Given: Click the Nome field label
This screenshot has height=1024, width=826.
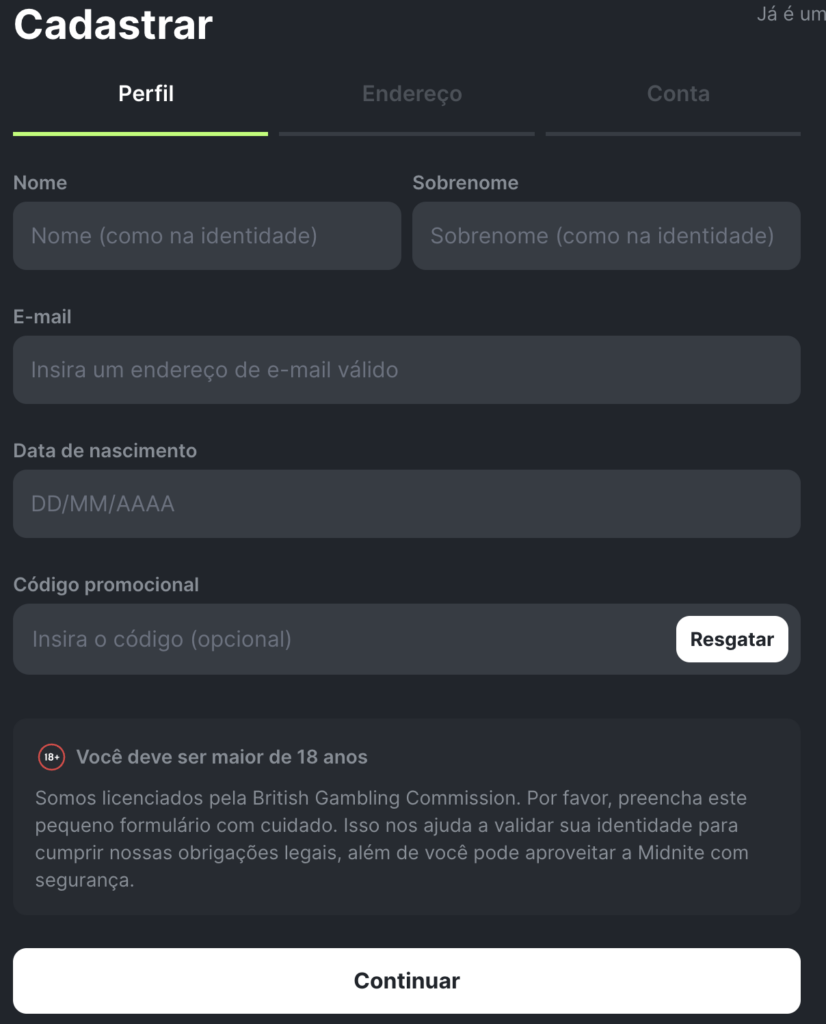Looking at the screenshot, I should (41, 183).
